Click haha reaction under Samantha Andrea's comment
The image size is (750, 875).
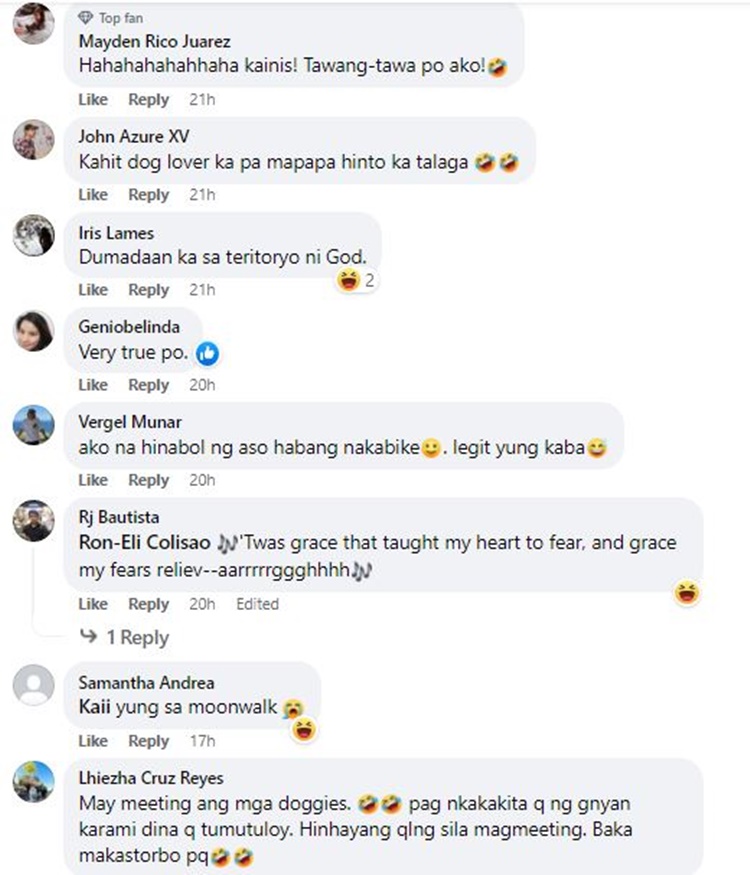click(x=305, y=729)
